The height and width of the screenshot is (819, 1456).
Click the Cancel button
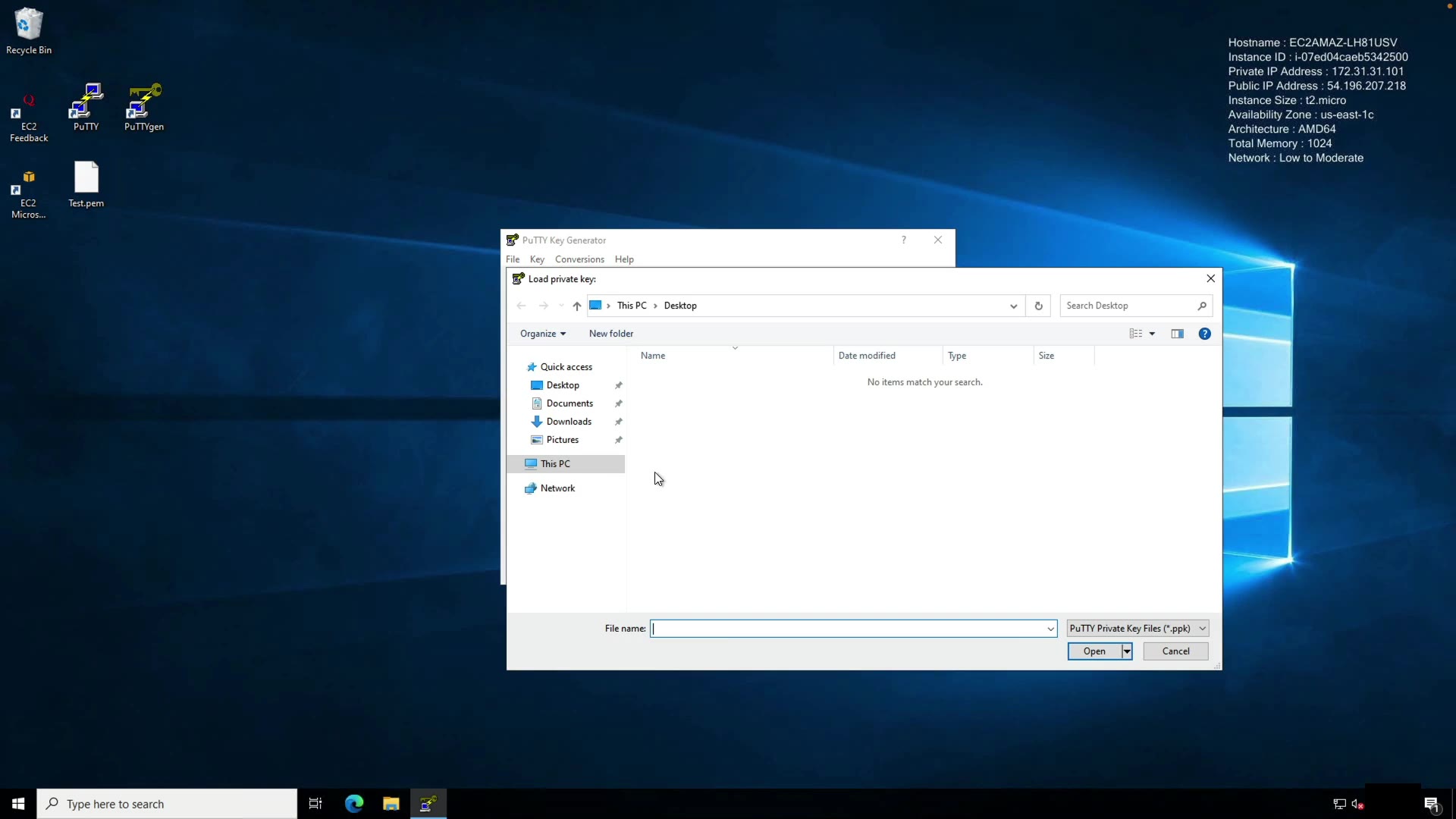click(x=1175, y=651)
